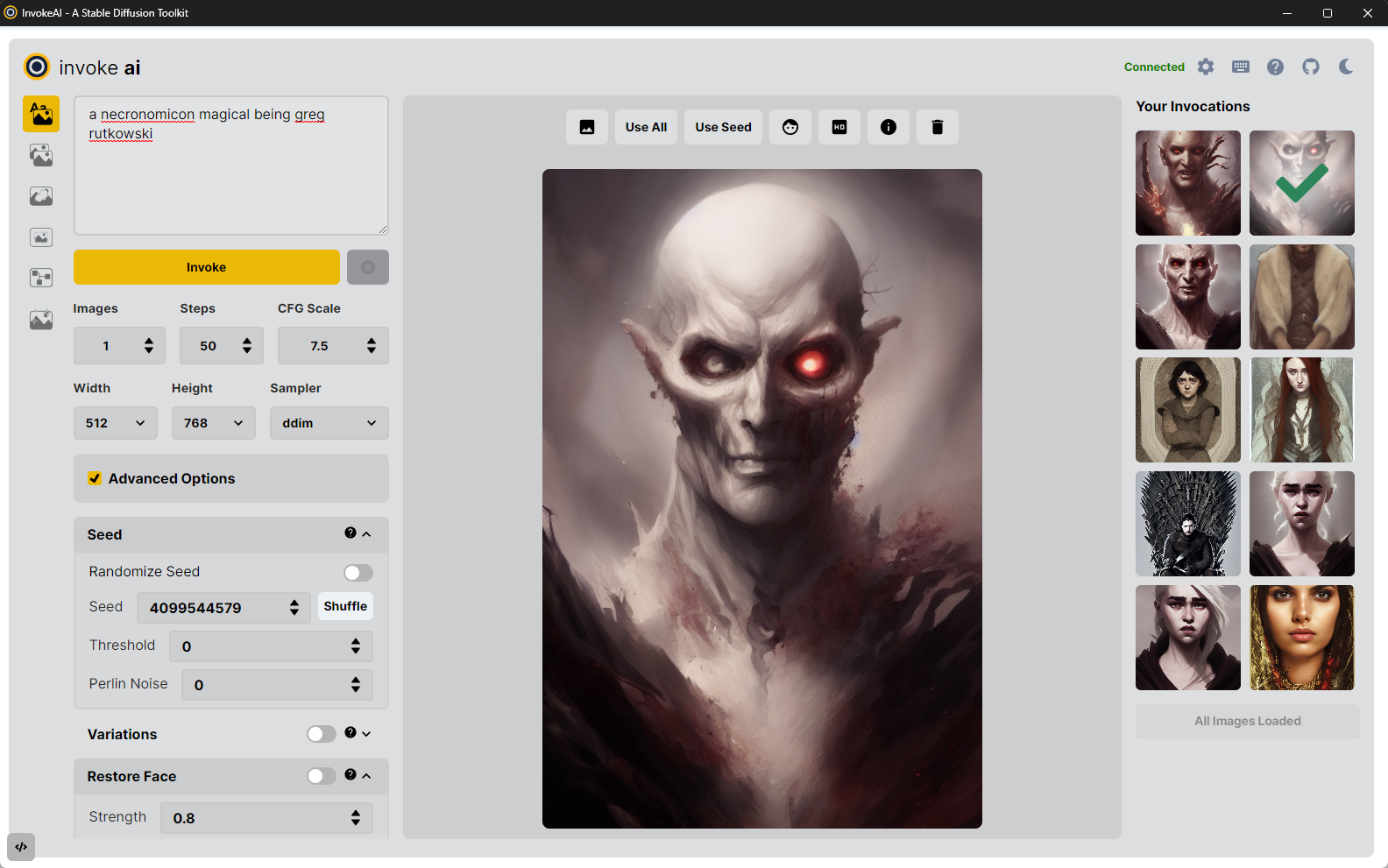Viewport: 1388px width, 868px height.
Task: Open the Width dropdown set to 512
Action: click(x=115, y=423)
